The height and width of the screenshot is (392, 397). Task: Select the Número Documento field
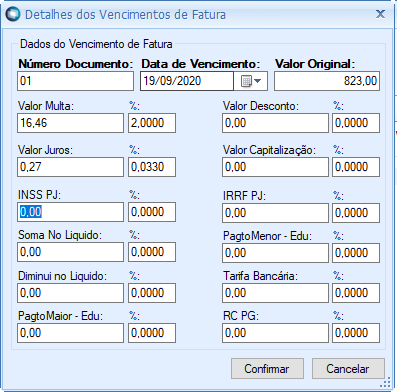coord(75,81)
